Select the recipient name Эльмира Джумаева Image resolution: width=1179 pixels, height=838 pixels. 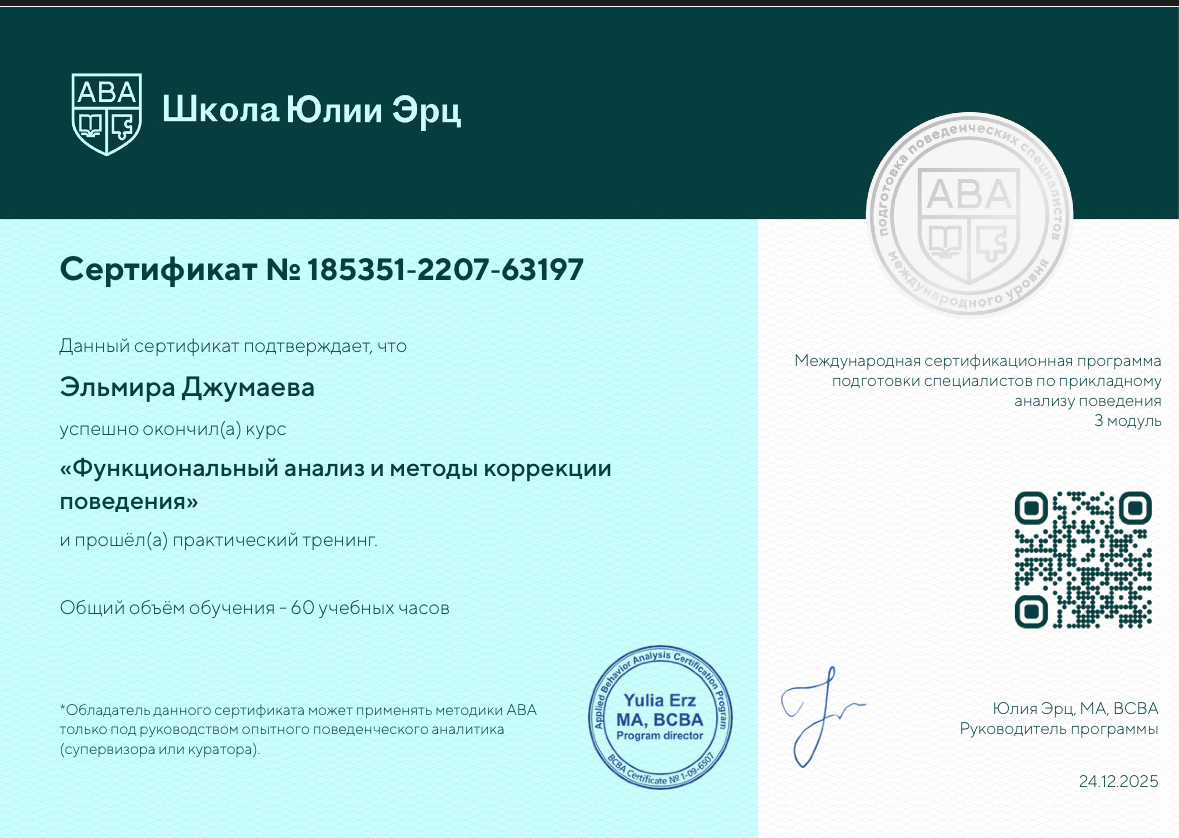point(187,388)
